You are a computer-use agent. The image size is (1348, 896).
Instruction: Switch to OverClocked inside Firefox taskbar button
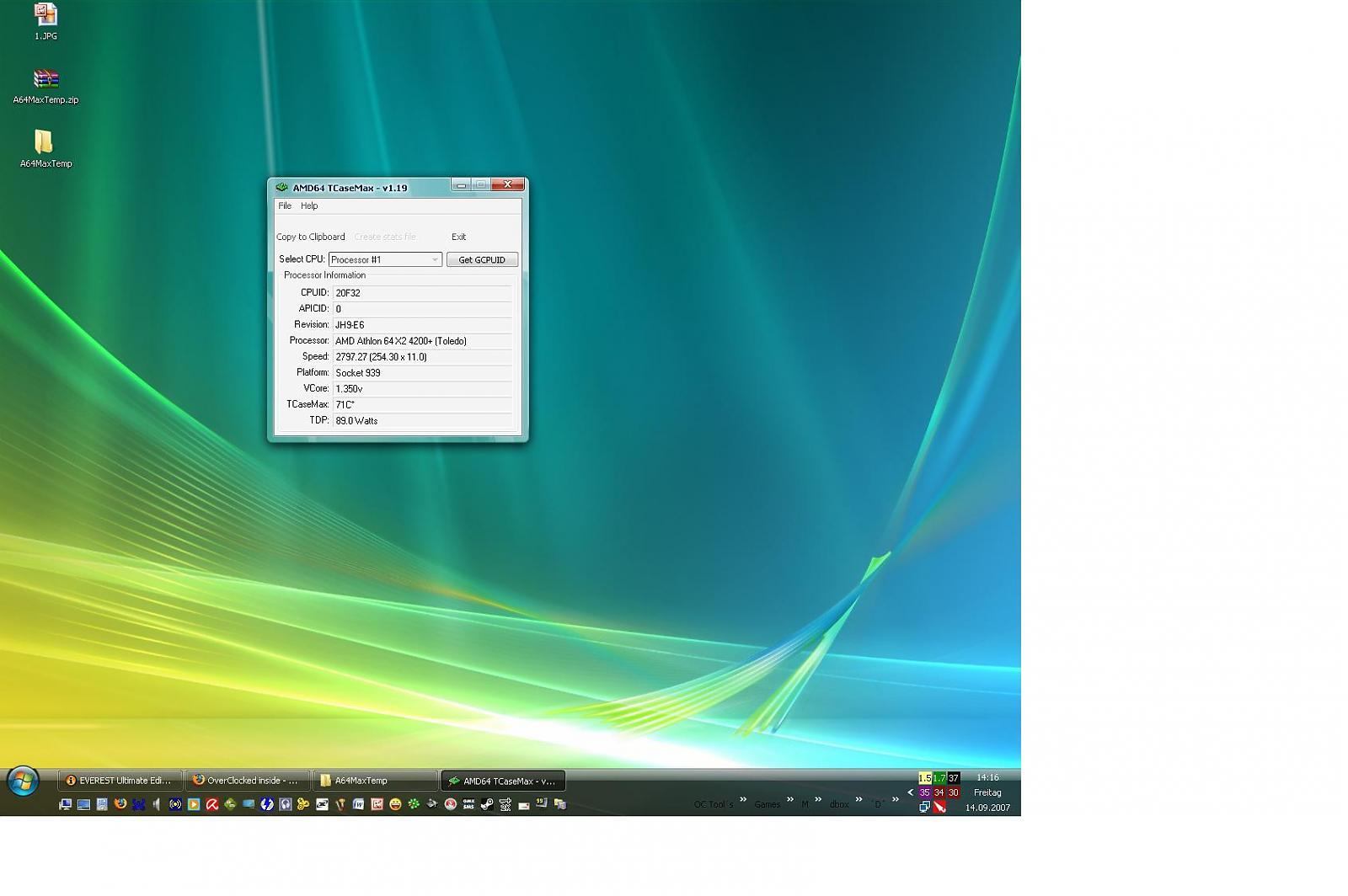pos(248,781)
